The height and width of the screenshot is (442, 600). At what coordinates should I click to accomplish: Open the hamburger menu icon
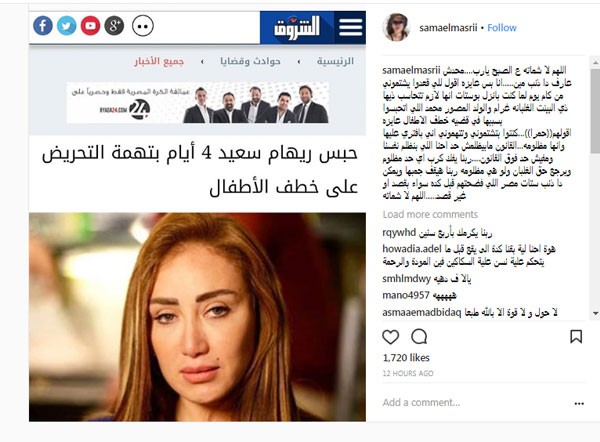click(351, 27)
